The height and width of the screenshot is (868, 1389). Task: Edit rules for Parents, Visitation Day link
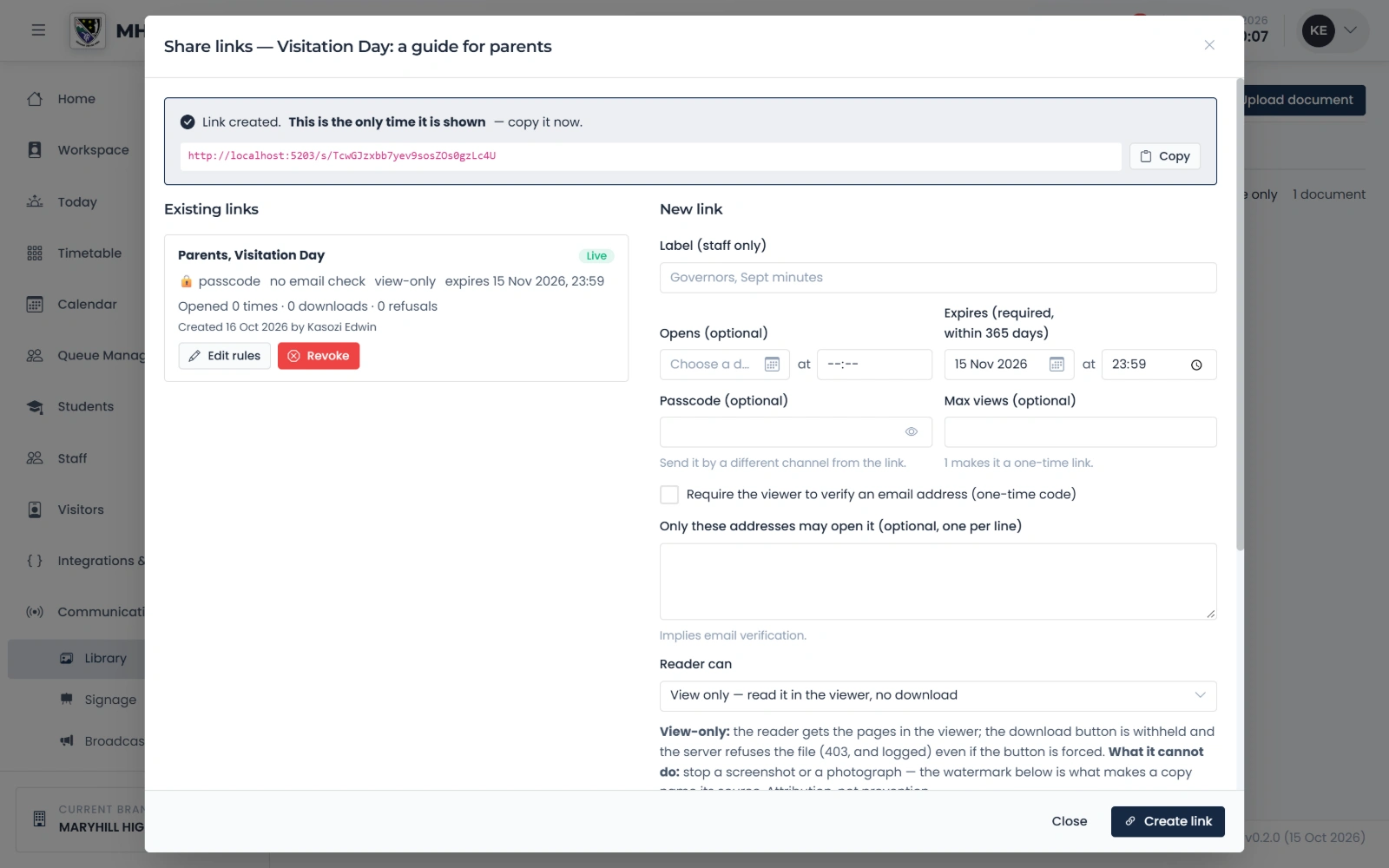tap(225, 356)
